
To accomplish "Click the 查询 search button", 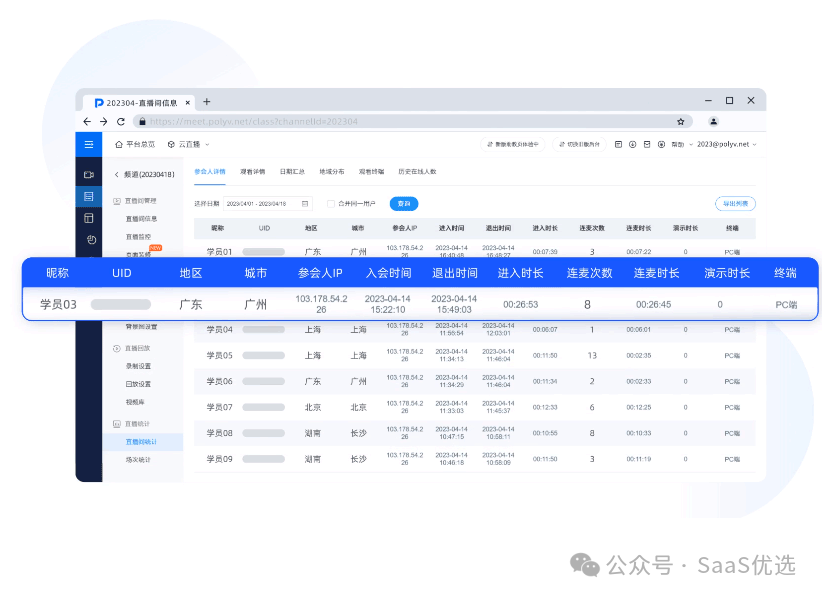I will coord(405,203).
